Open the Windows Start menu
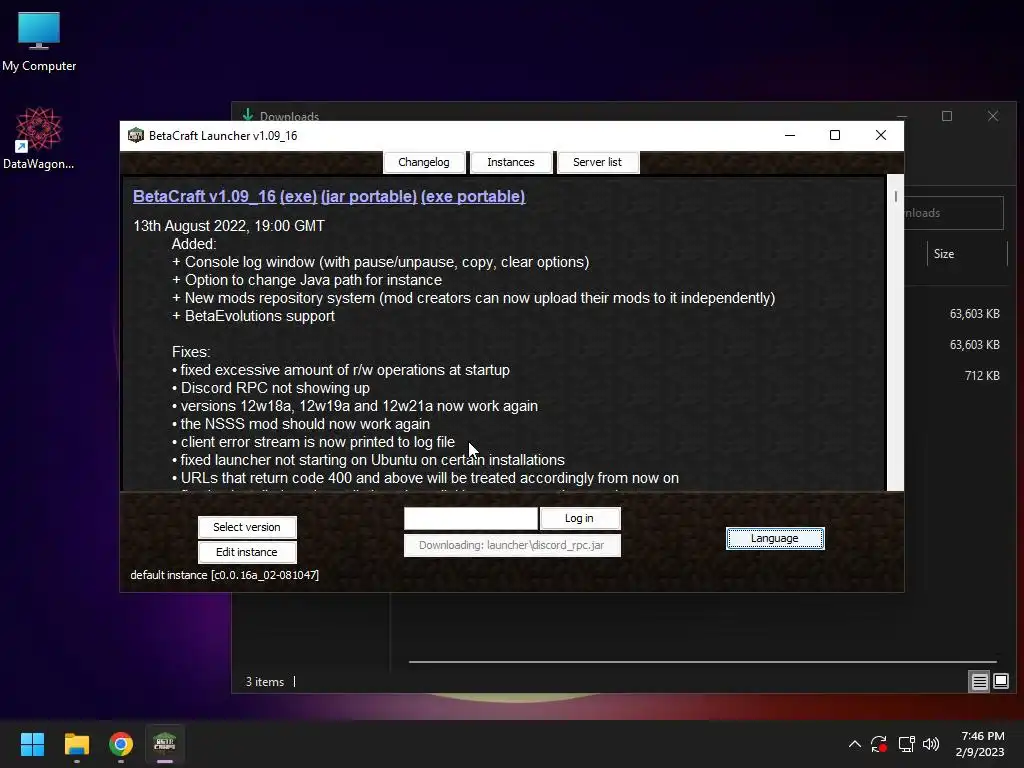The image size is (1024, 768). 32,744
